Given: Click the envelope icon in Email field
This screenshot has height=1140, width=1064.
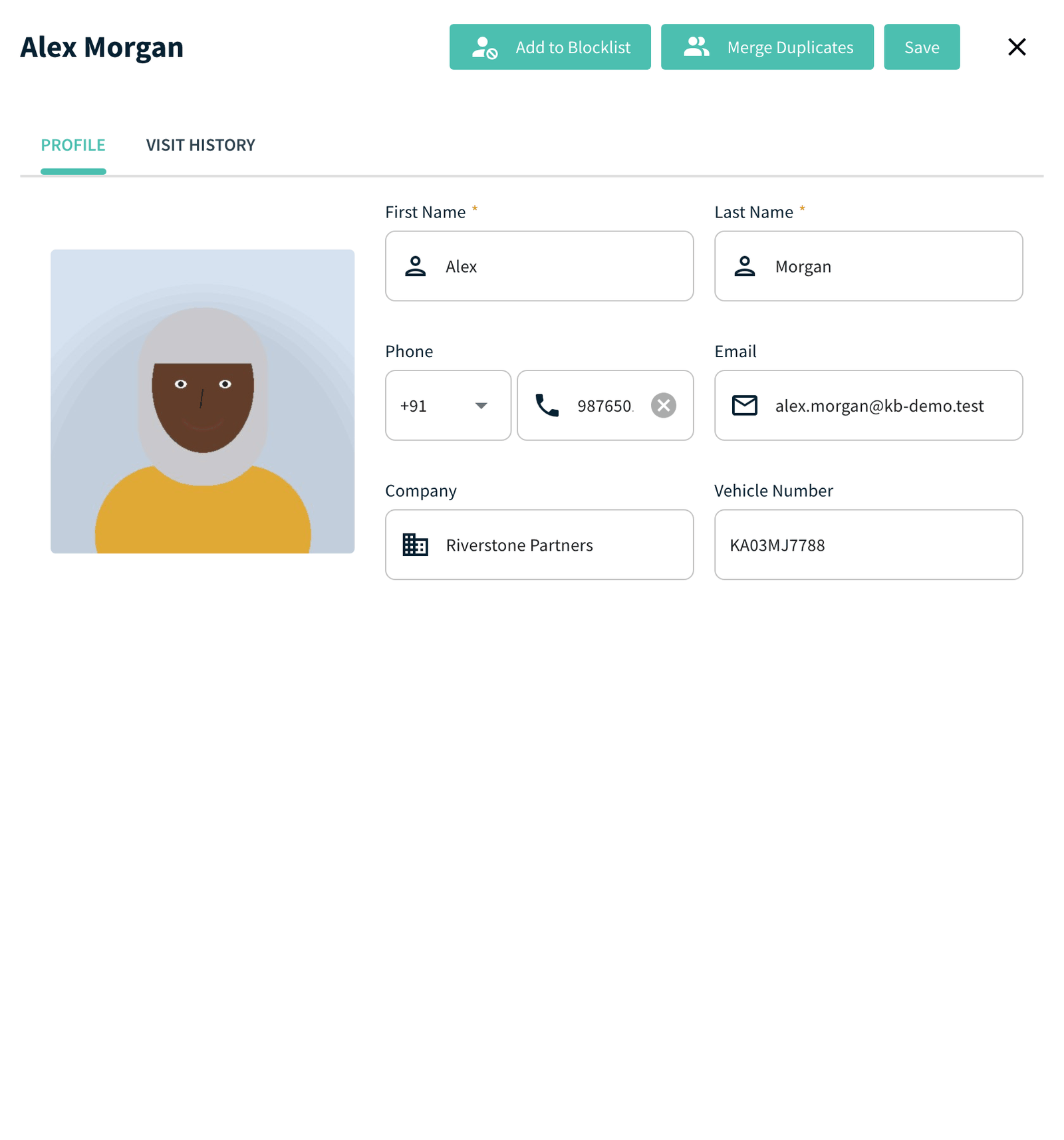Looking at the screenshot, I should tap(745, 406).
